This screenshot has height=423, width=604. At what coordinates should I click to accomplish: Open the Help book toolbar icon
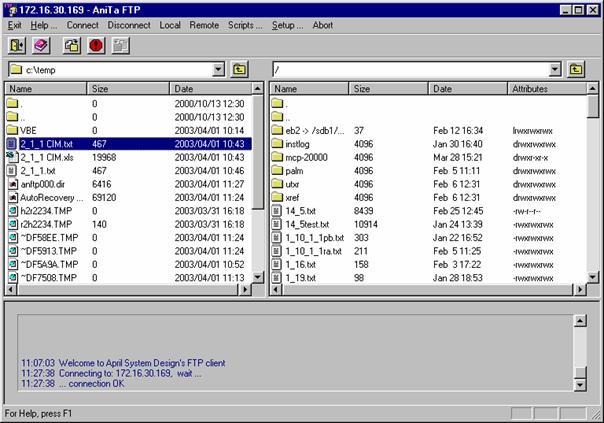point(41,45)
